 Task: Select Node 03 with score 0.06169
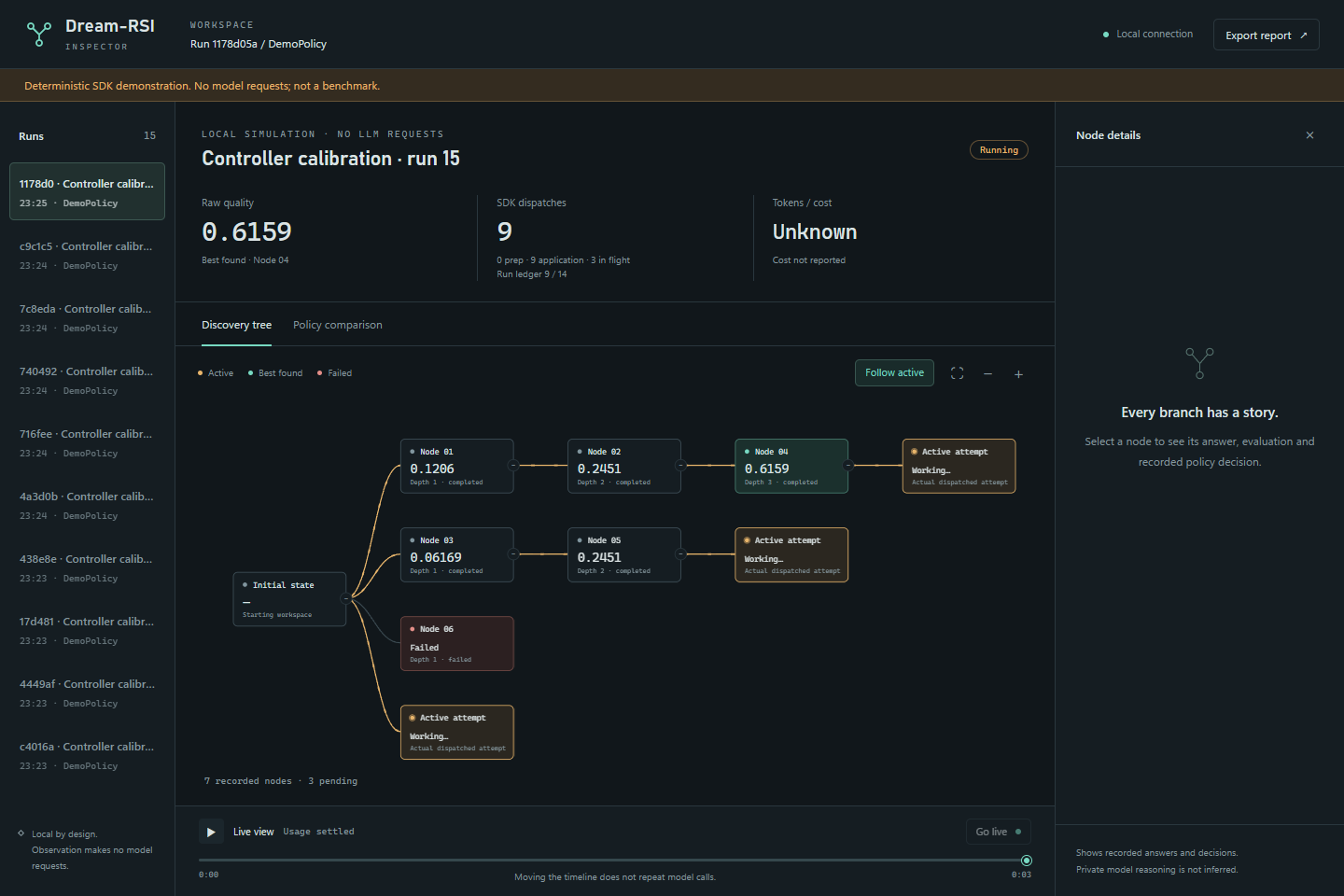[457, 554]
